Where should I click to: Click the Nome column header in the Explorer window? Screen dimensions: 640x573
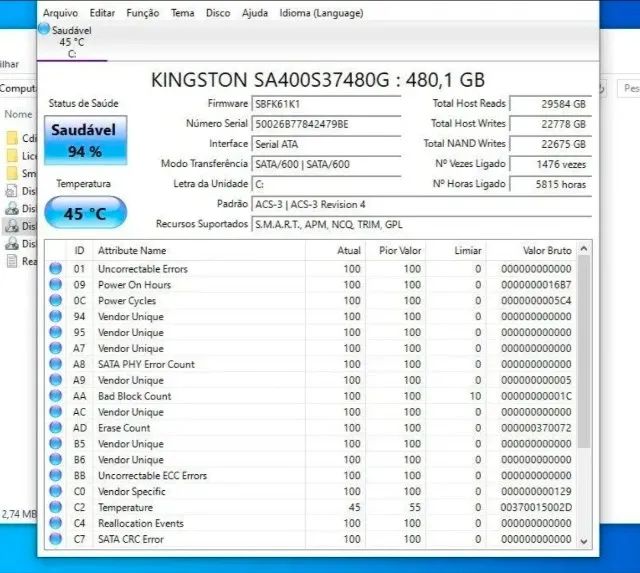pos(18,114)
